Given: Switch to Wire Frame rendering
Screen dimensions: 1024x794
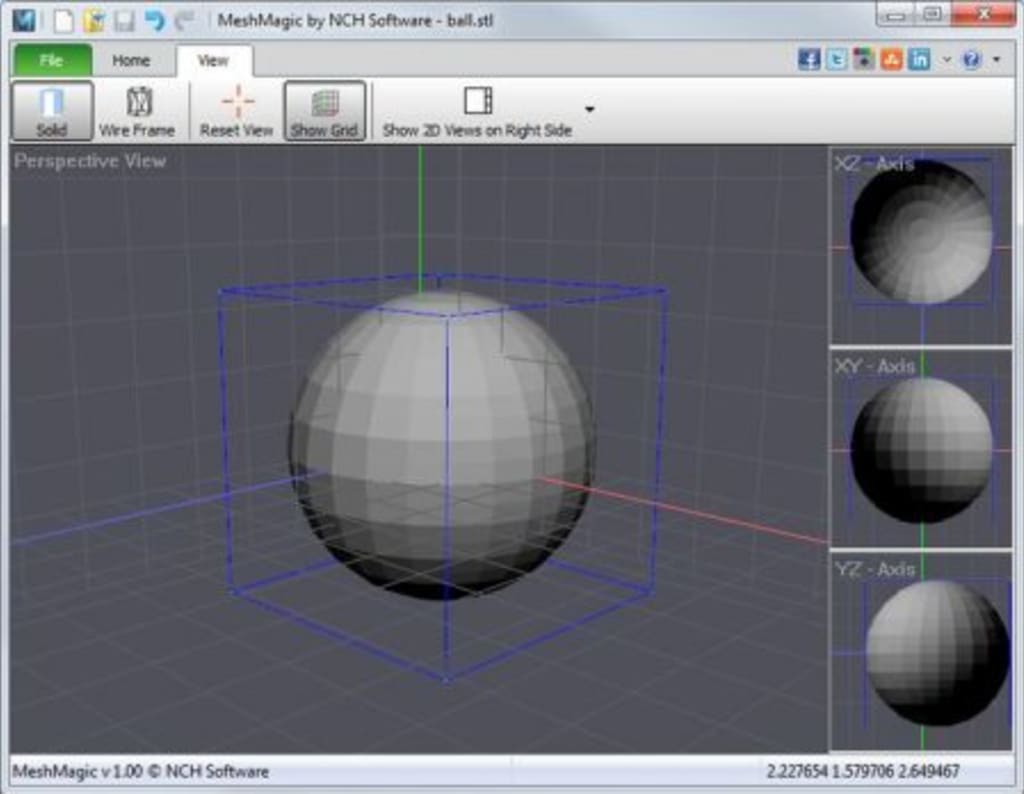Looking at the screenshot, I should click(137, 108).
